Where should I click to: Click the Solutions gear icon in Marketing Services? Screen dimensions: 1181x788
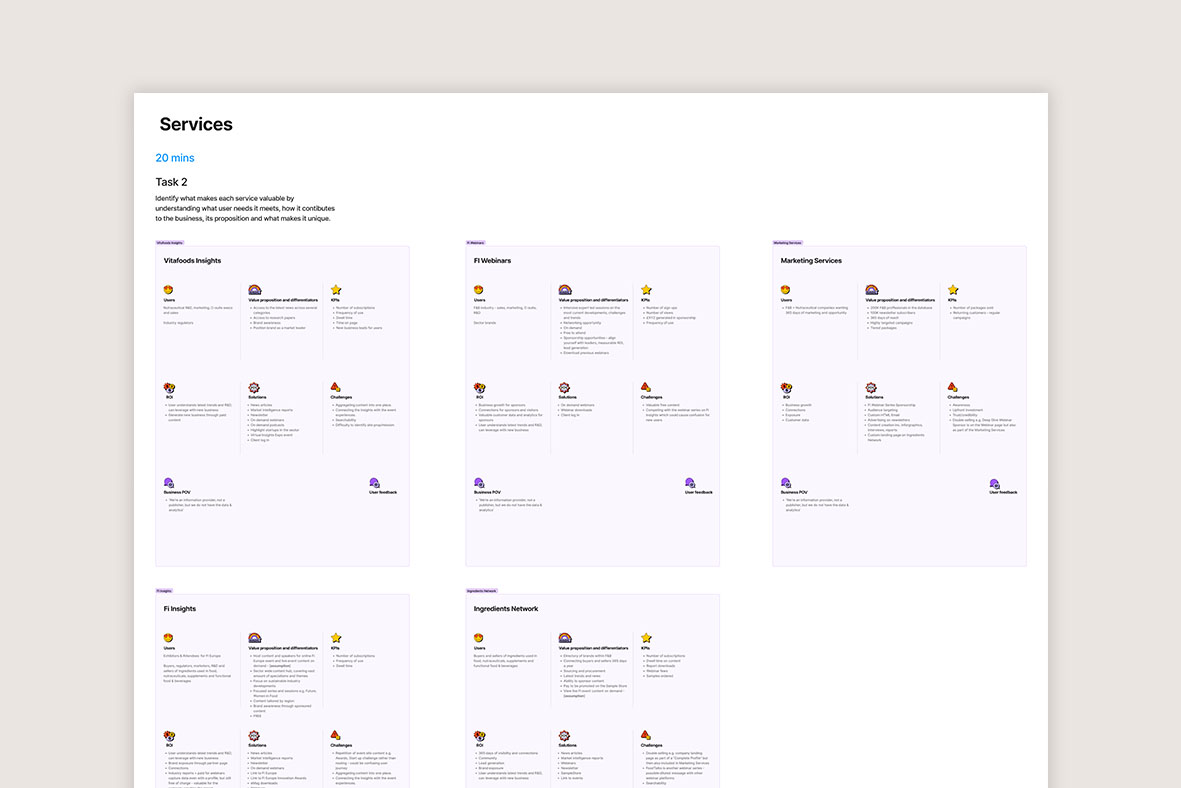point(871,387)
